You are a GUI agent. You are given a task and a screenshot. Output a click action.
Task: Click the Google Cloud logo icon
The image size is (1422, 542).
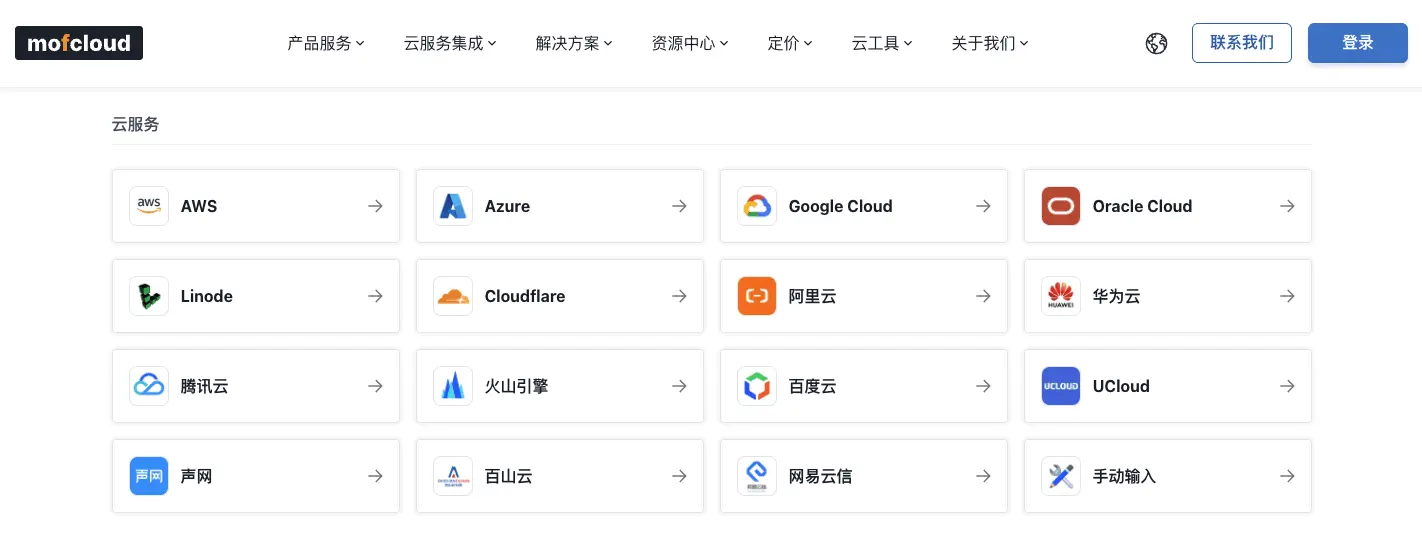[x=757, y=206]
